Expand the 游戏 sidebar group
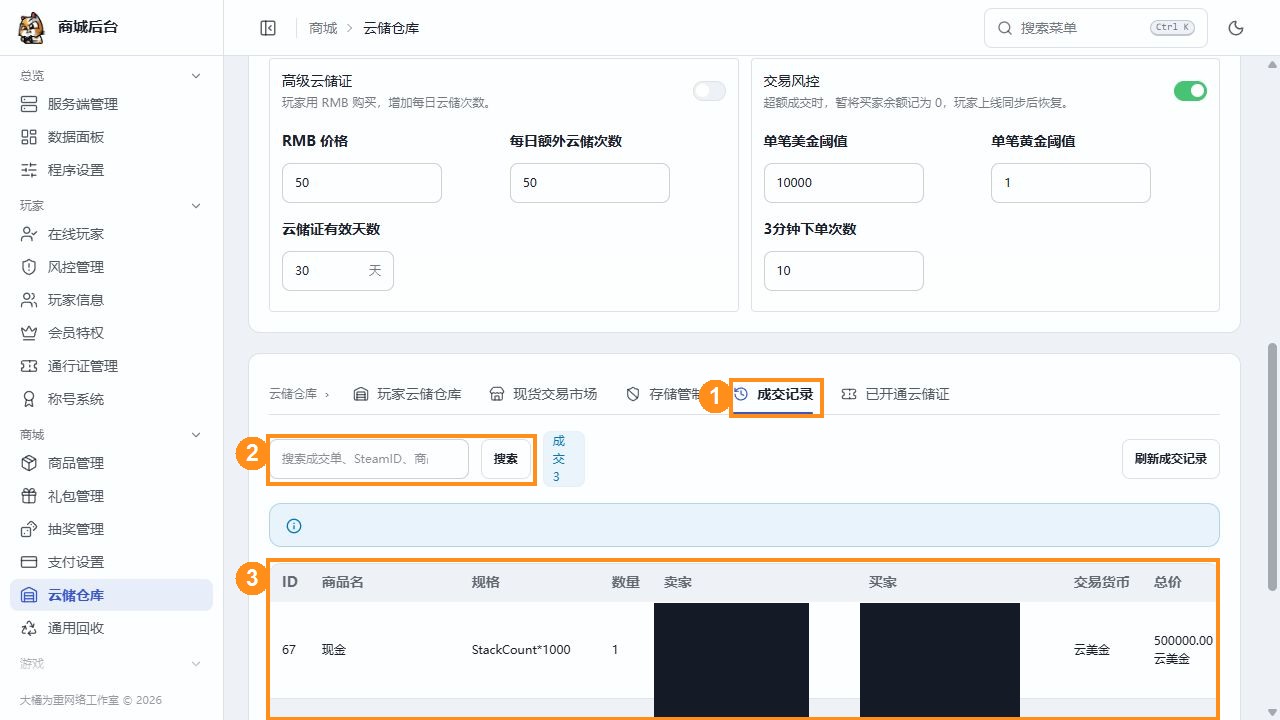Screen dimensions: 1280x720 (196, 664)
